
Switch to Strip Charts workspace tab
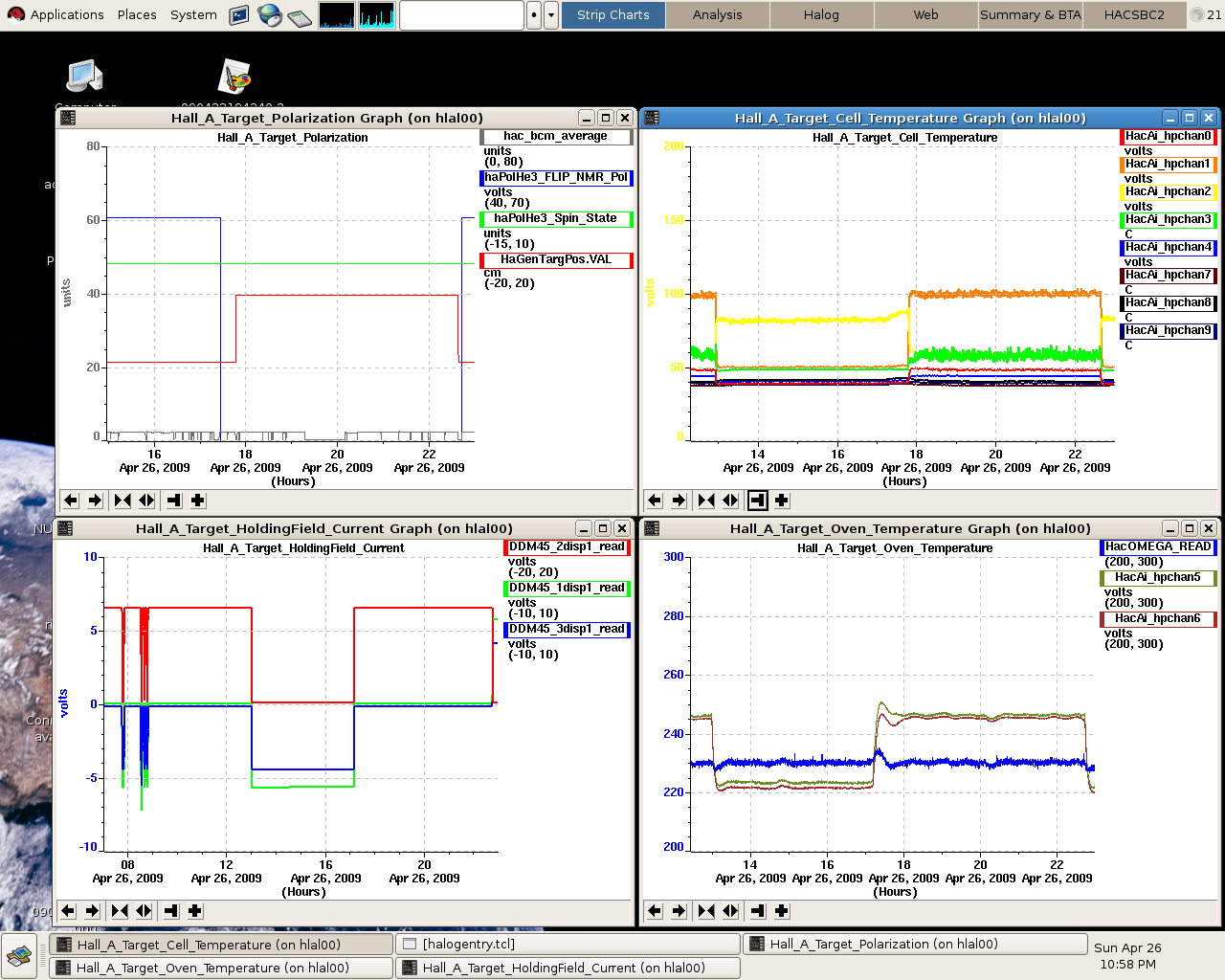tap(613, 14)
